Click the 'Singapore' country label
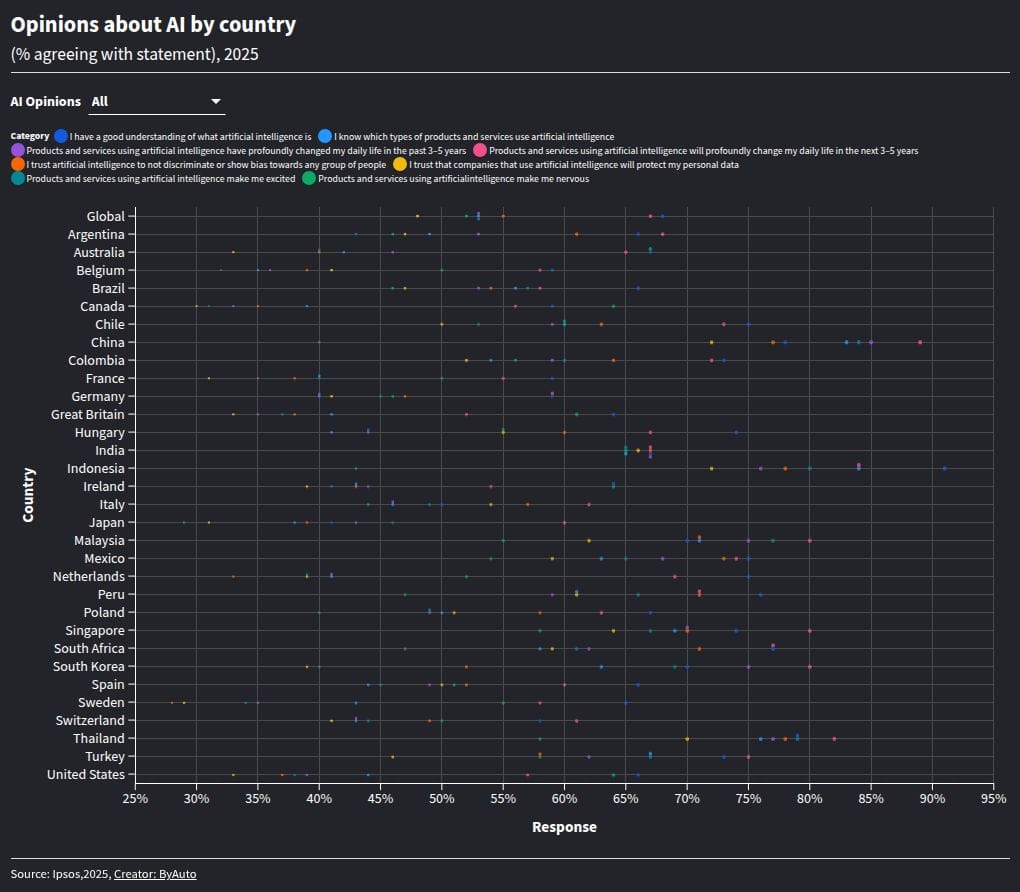Viewport: 1020px width, 892px height. click(95, 630)
